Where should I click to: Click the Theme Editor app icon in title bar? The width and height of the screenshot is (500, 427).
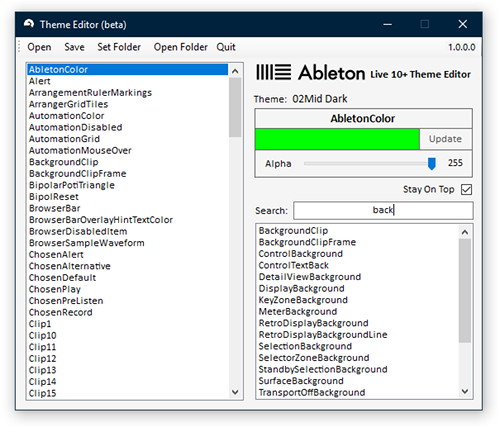[29, 24]
